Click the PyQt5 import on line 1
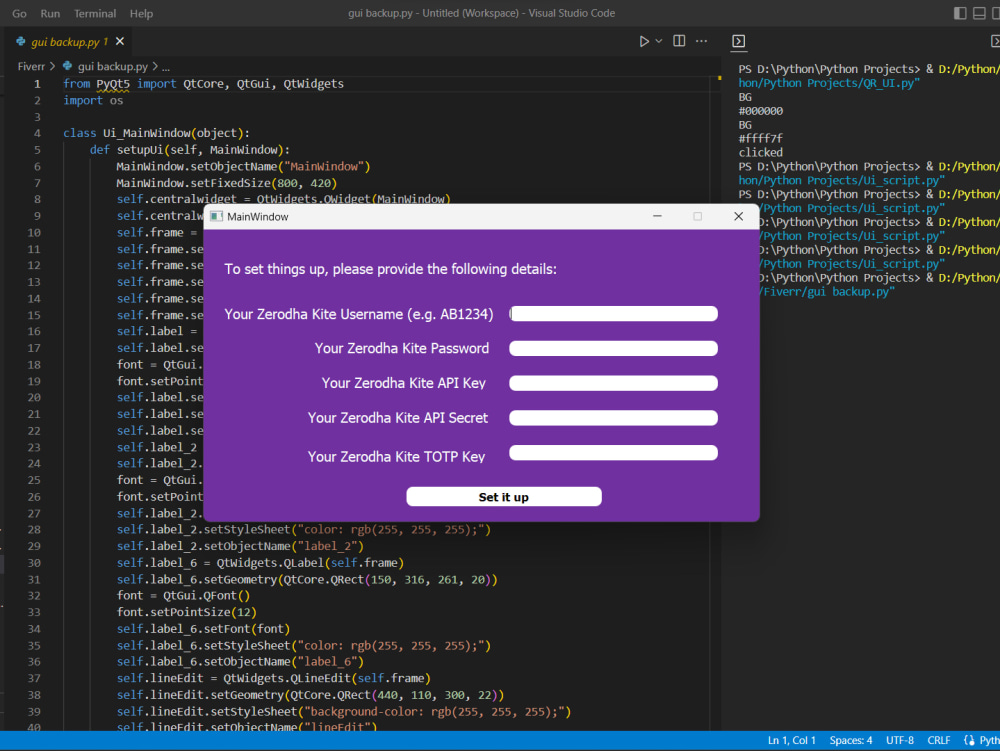1000x751 pixels. point(113,84)
